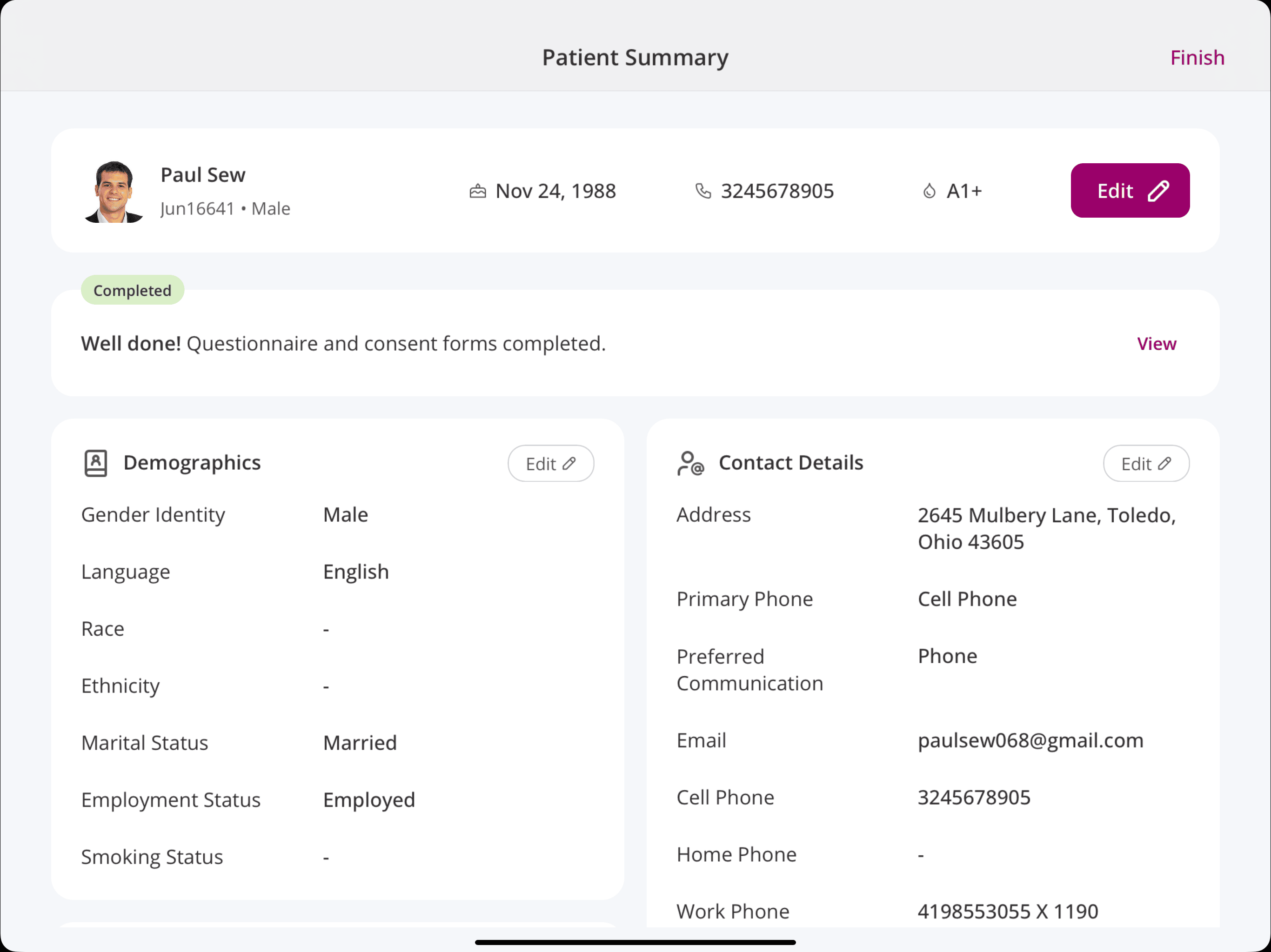
Task: Click the blood drop icon beside A1+
Action: (x=929, y=191)
